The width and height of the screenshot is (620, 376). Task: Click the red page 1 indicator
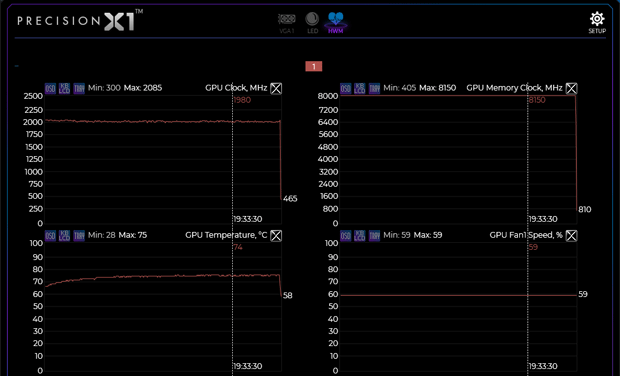(314, 66)
